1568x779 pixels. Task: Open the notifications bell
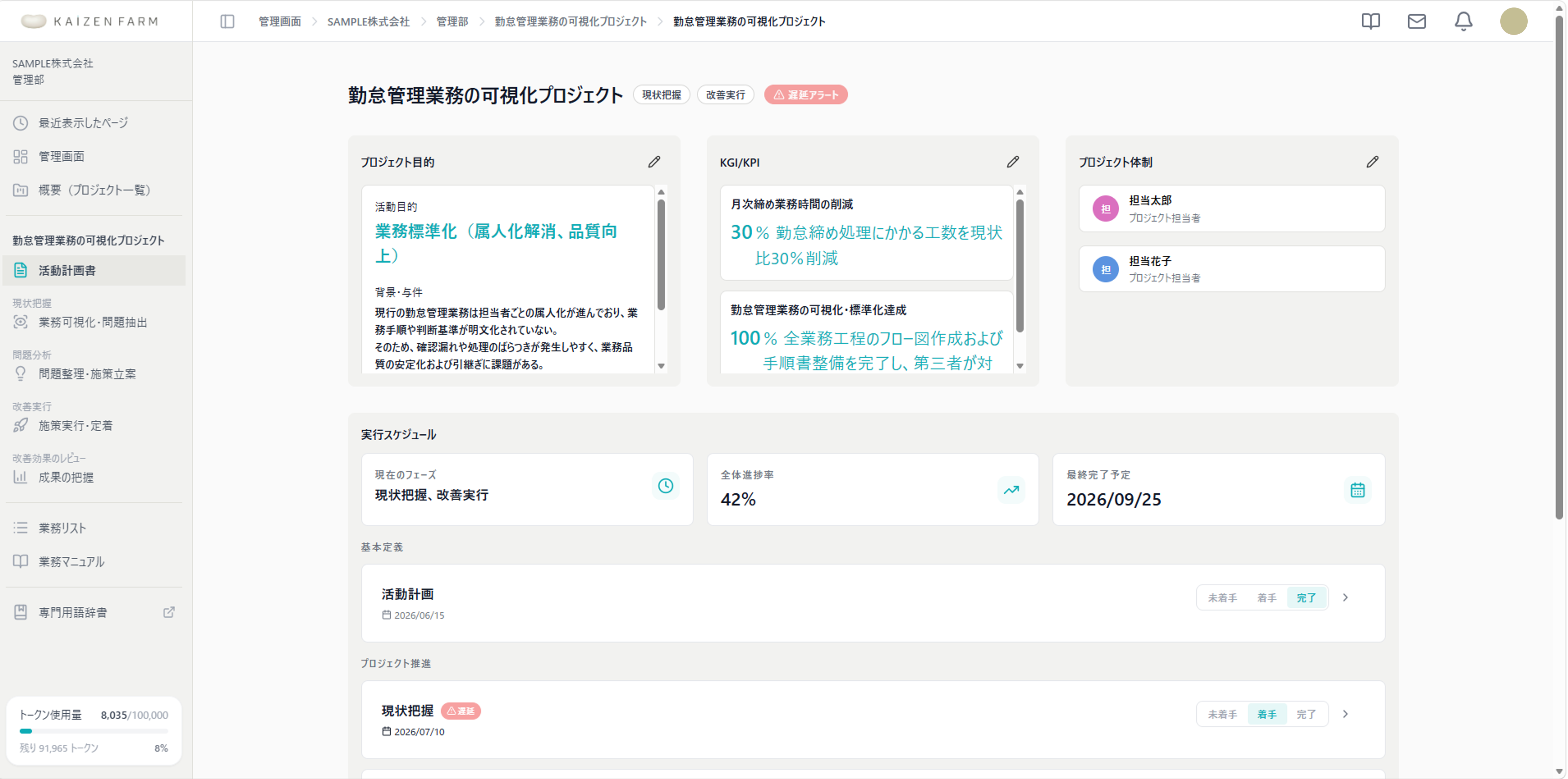tap(1463, 21)
